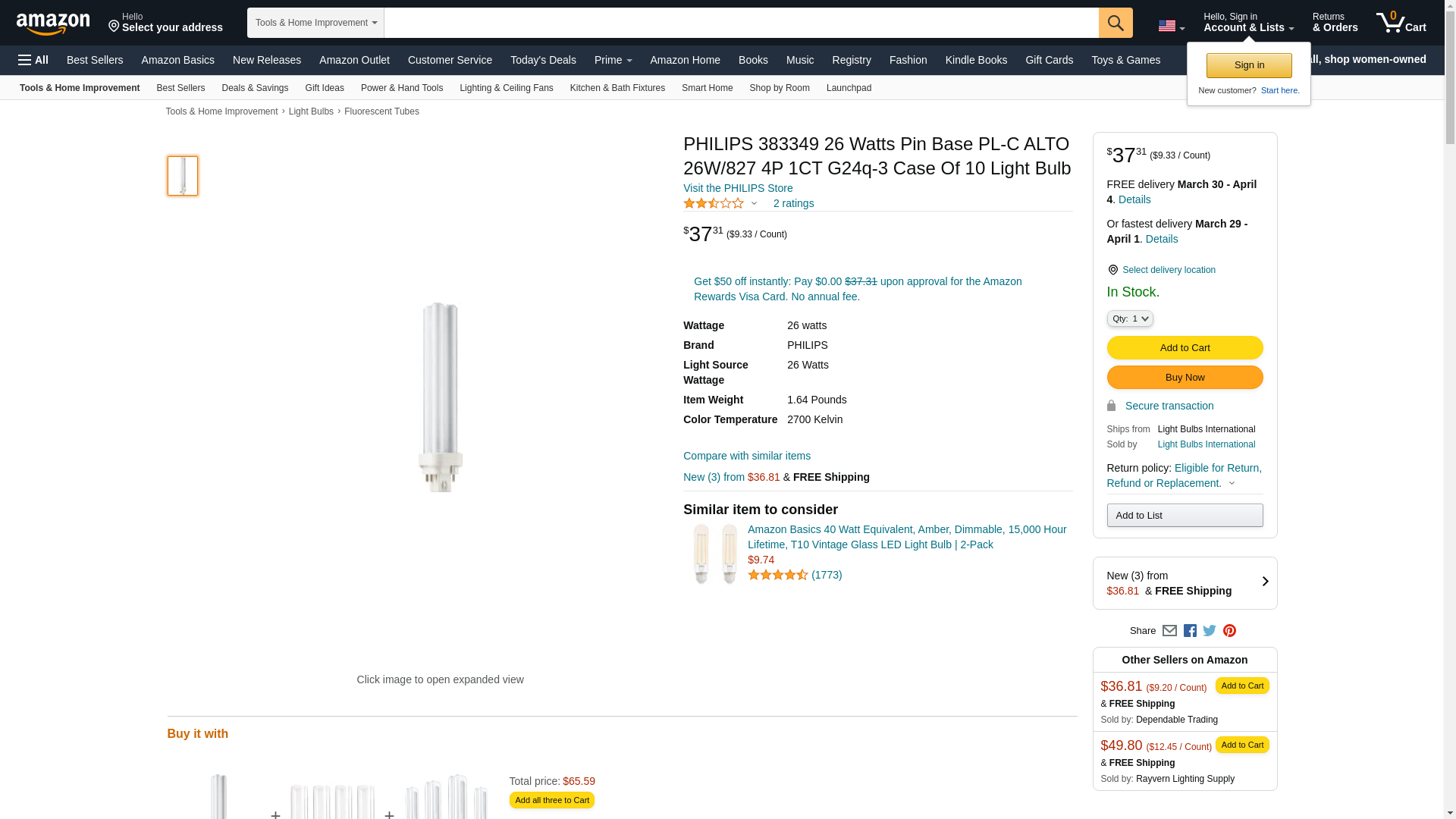Share product on Pinterest
The height and width of the screenshot is (819, 1456).
coord(1229,631)
